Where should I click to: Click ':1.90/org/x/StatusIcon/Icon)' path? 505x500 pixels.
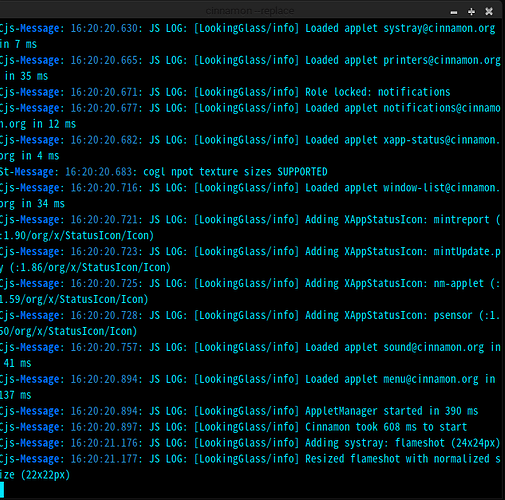point(77,236)
